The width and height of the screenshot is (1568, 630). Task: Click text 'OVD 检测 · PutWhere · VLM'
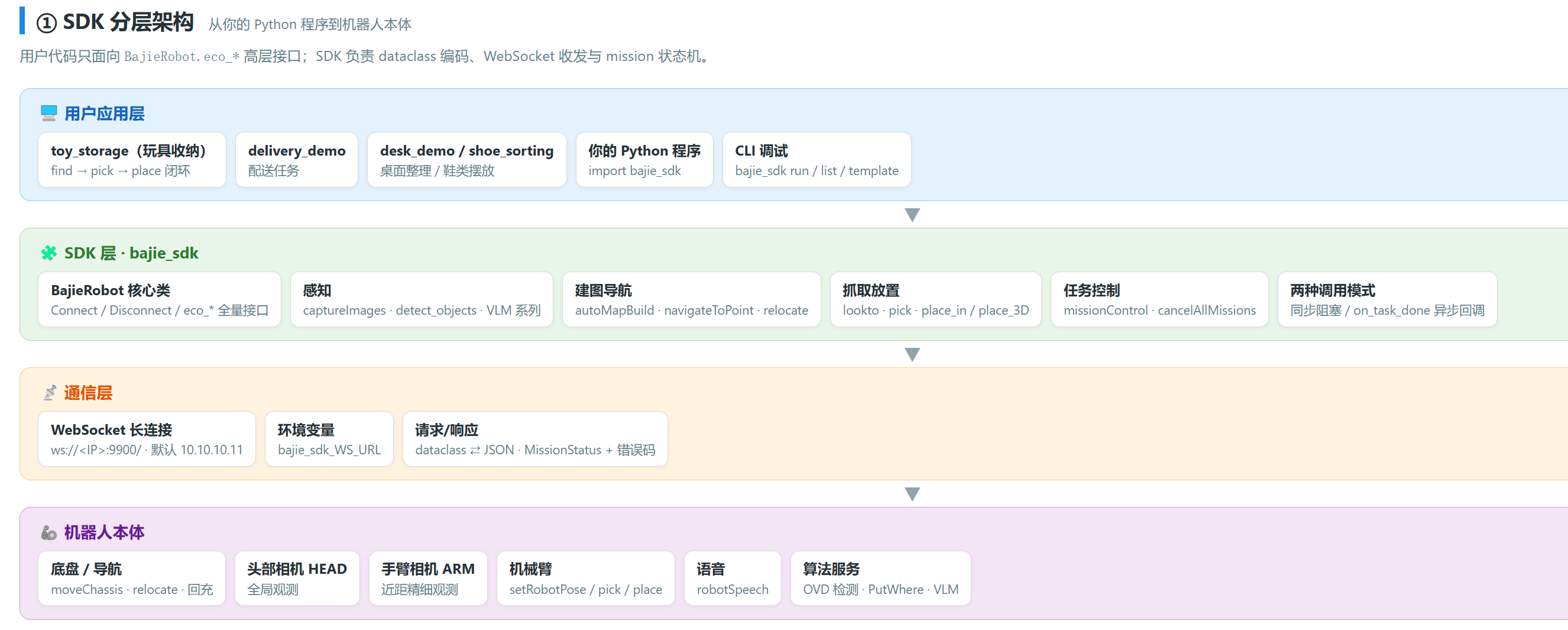[x=880, y=589]
